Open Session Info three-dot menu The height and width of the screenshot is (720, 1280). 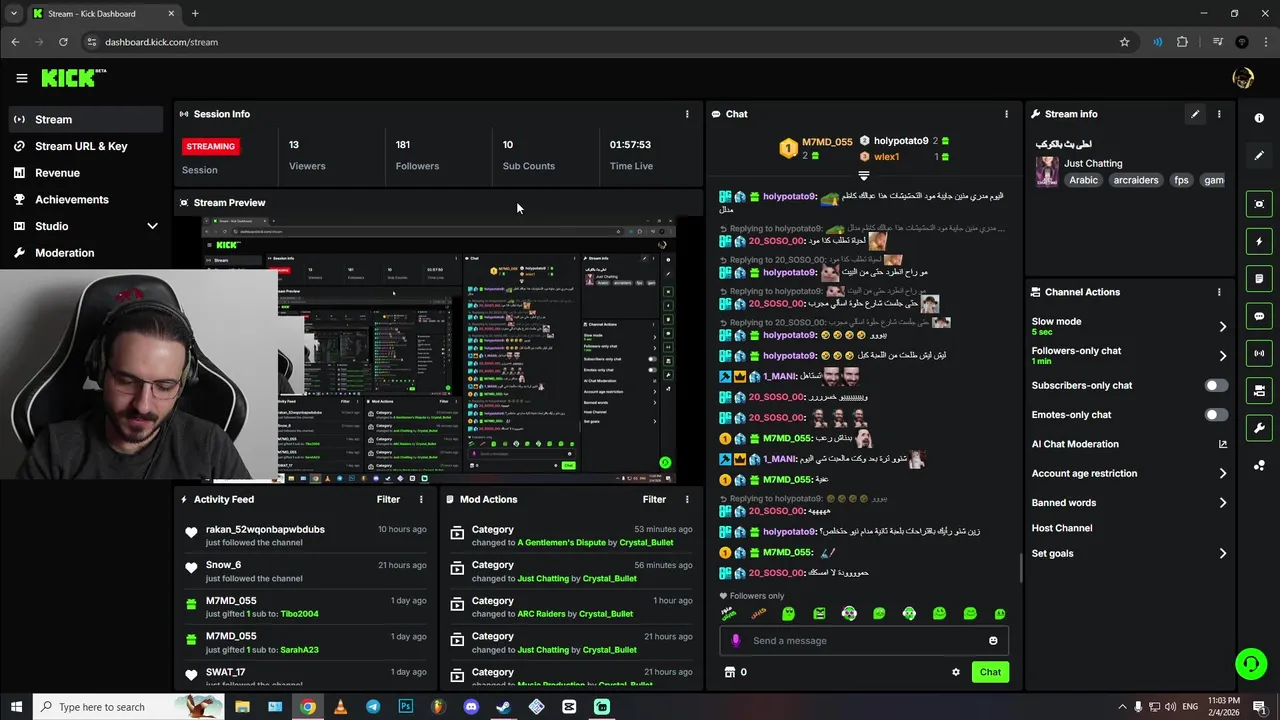[687, 114]
